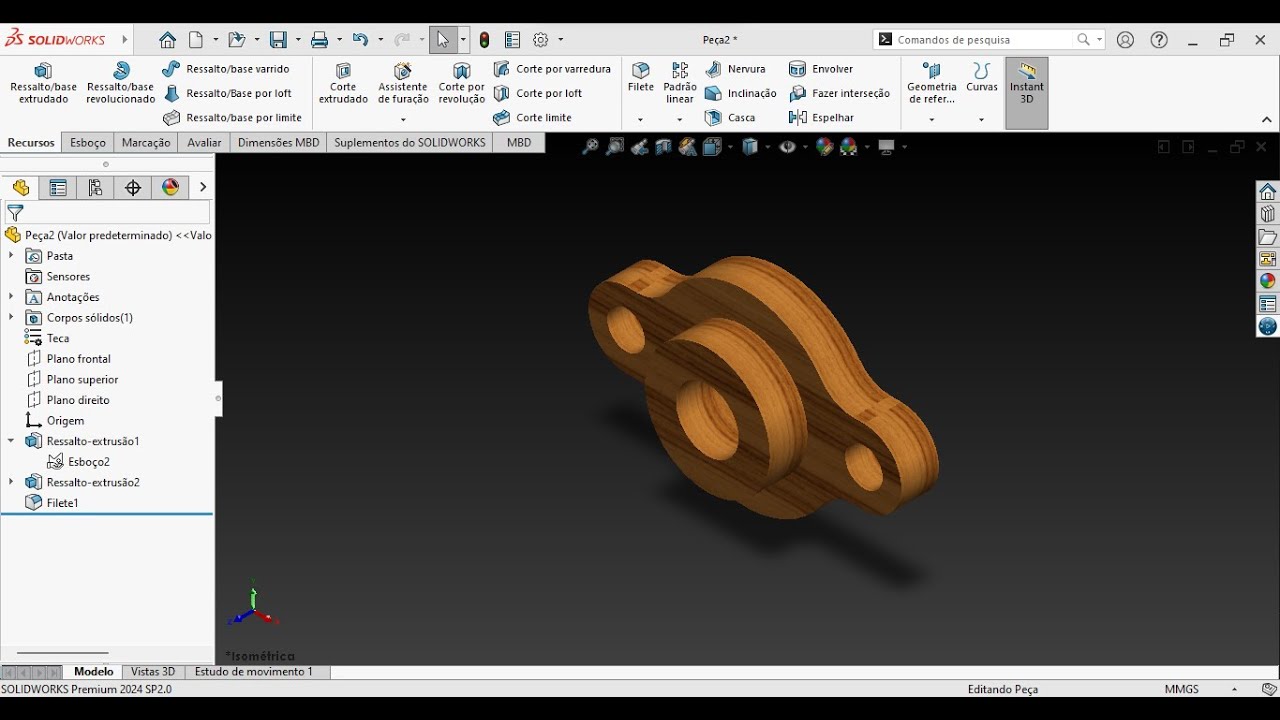Screen dimensions: 1280x720
Task: Choose Corte limite
Action: (x=533, y=118)
